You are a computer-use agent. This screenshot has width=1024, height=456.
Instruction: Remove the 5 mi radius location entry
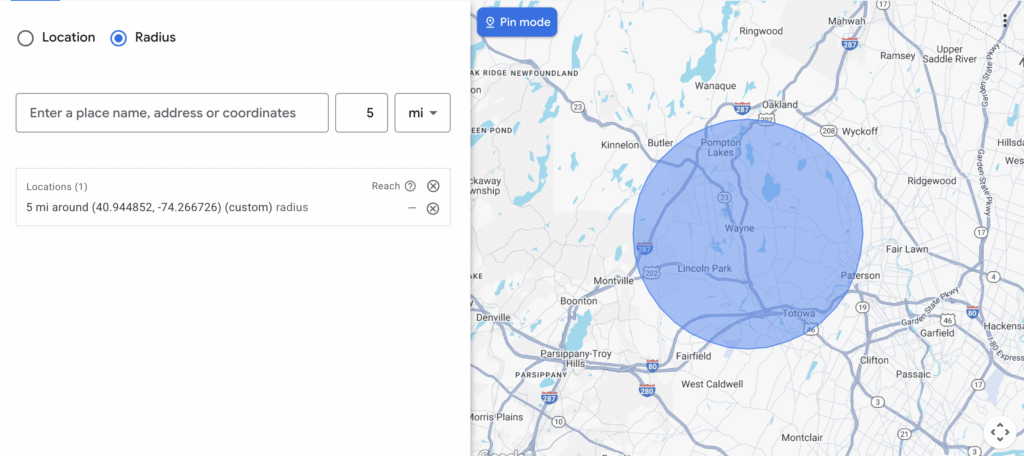tap(433, 208)
